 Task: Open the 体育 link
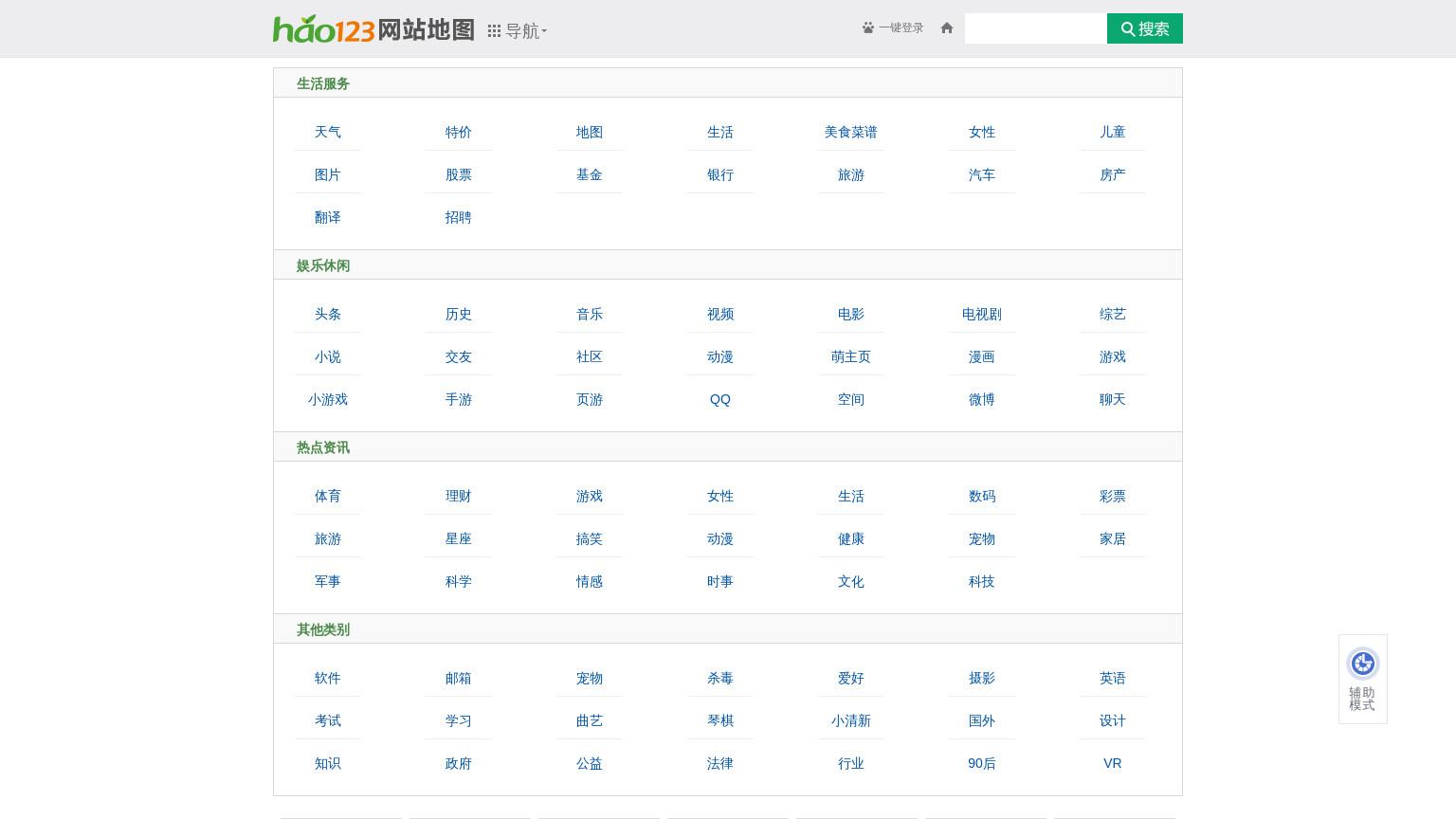tap(328, 496)
